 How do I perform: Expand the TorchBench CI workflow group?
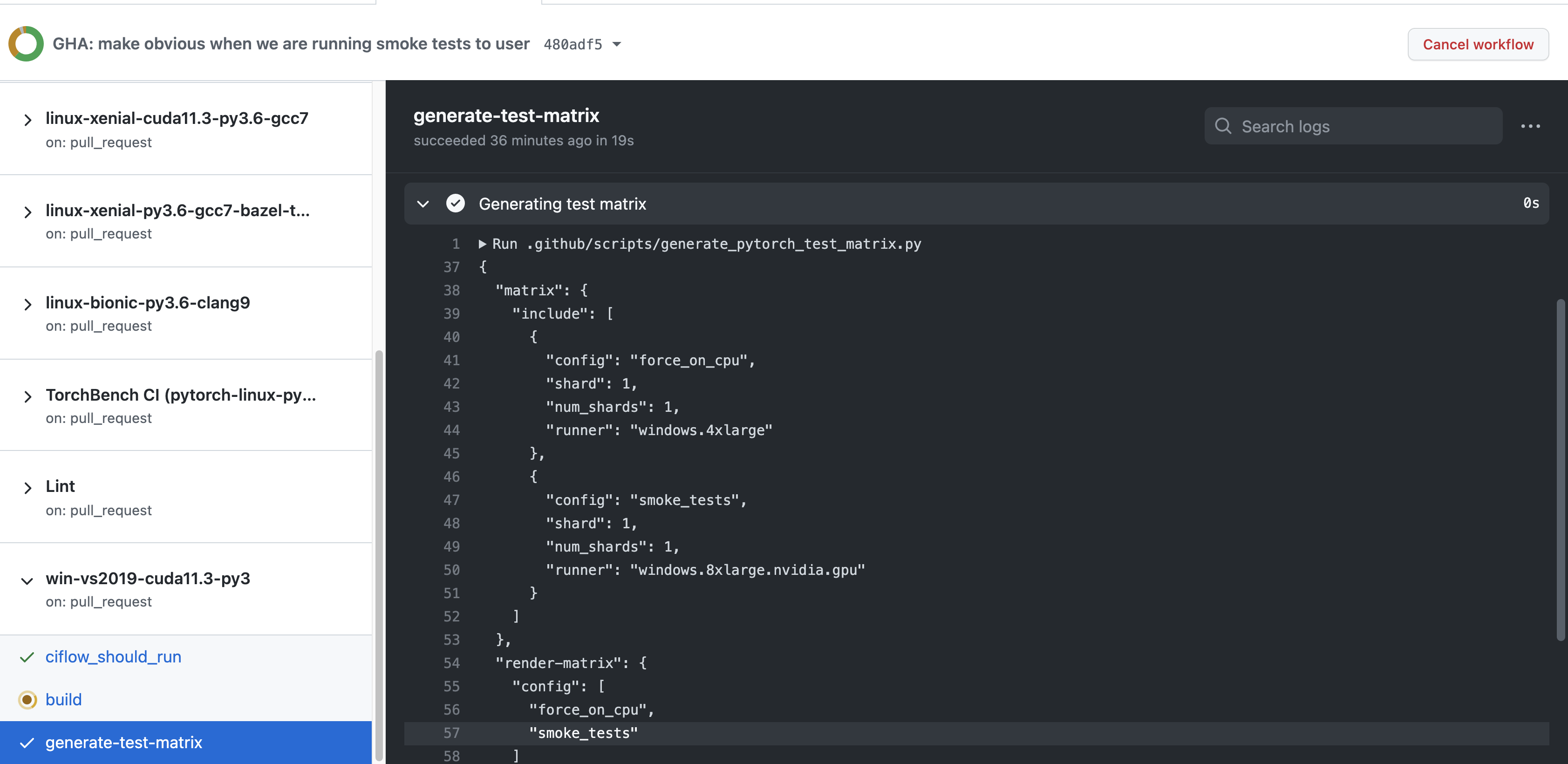[x=27, y=397]
